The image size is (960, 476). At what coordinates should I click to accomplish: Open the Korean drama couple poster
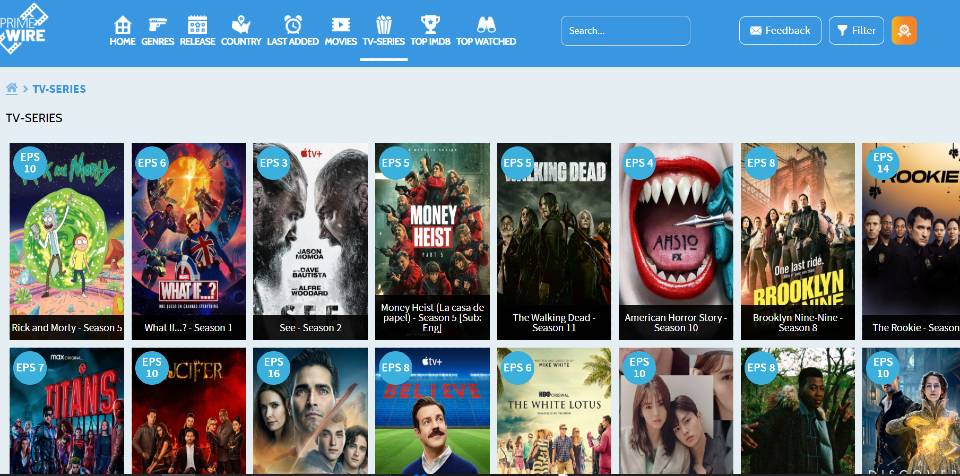676,410
